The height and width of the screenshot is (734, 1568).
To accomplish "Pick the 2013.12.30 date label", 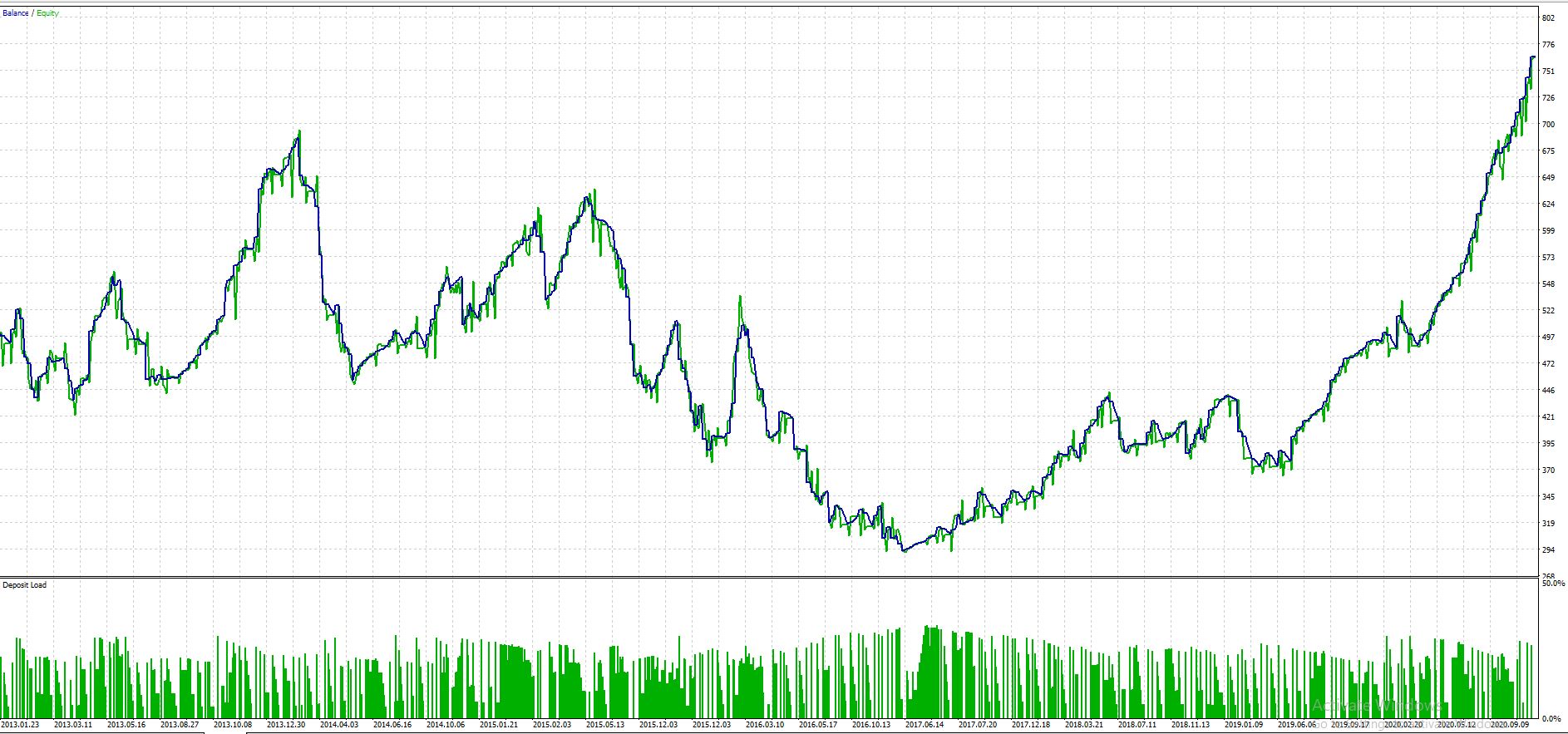I will (286, 725).
